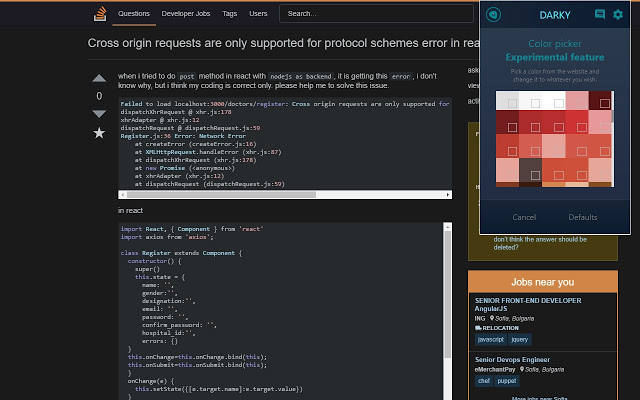Click Defaults in the Darky popup
The image size is (640, 400).
582,217
